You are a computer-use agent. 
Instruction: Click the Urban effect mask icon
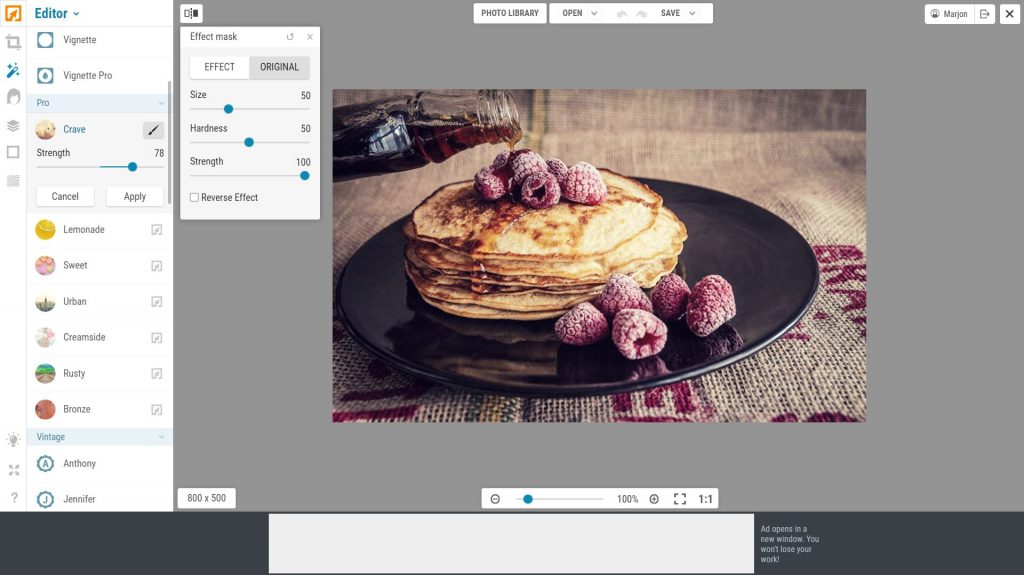[157, 302]
